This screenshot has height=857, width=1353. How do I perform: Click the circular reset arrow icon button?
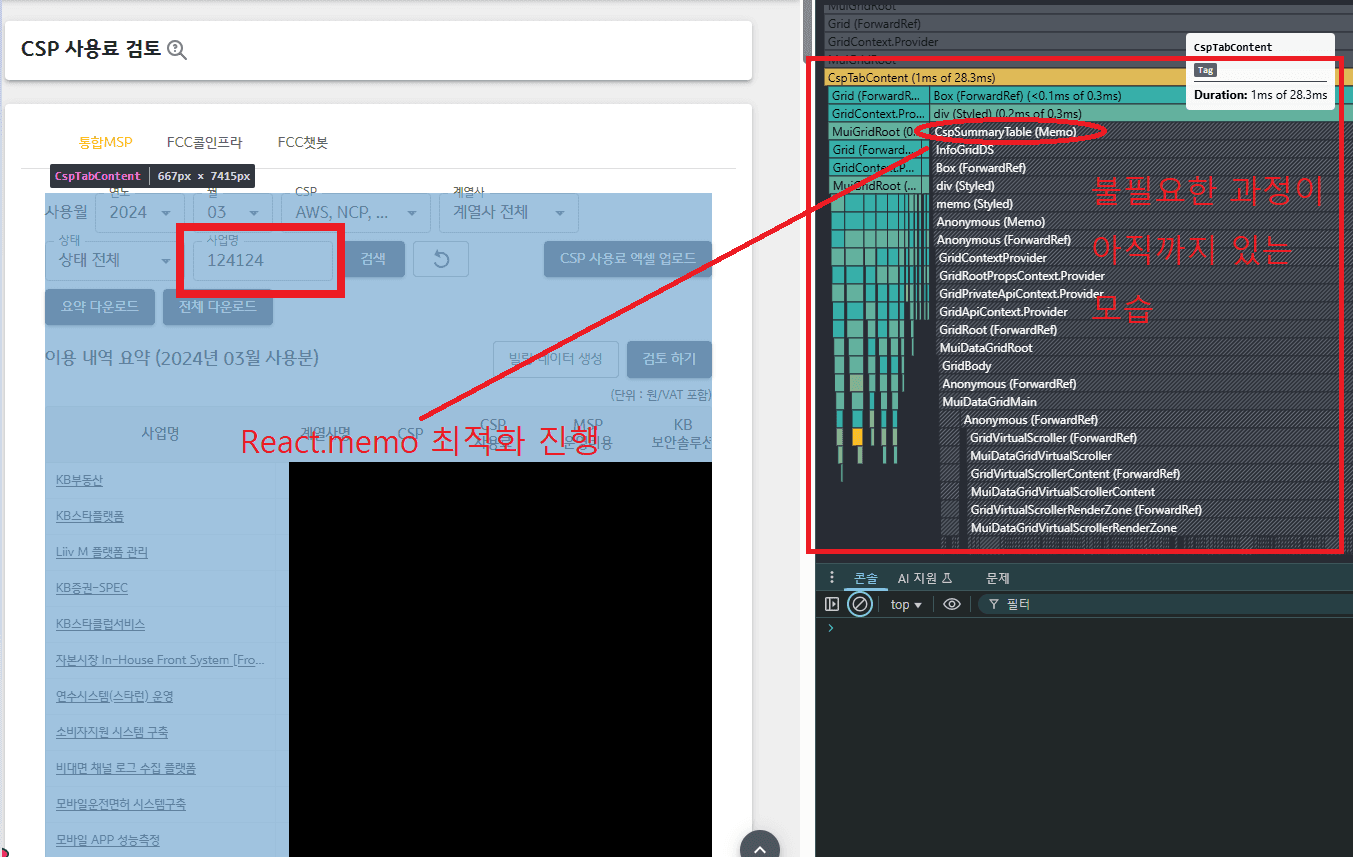441,260
